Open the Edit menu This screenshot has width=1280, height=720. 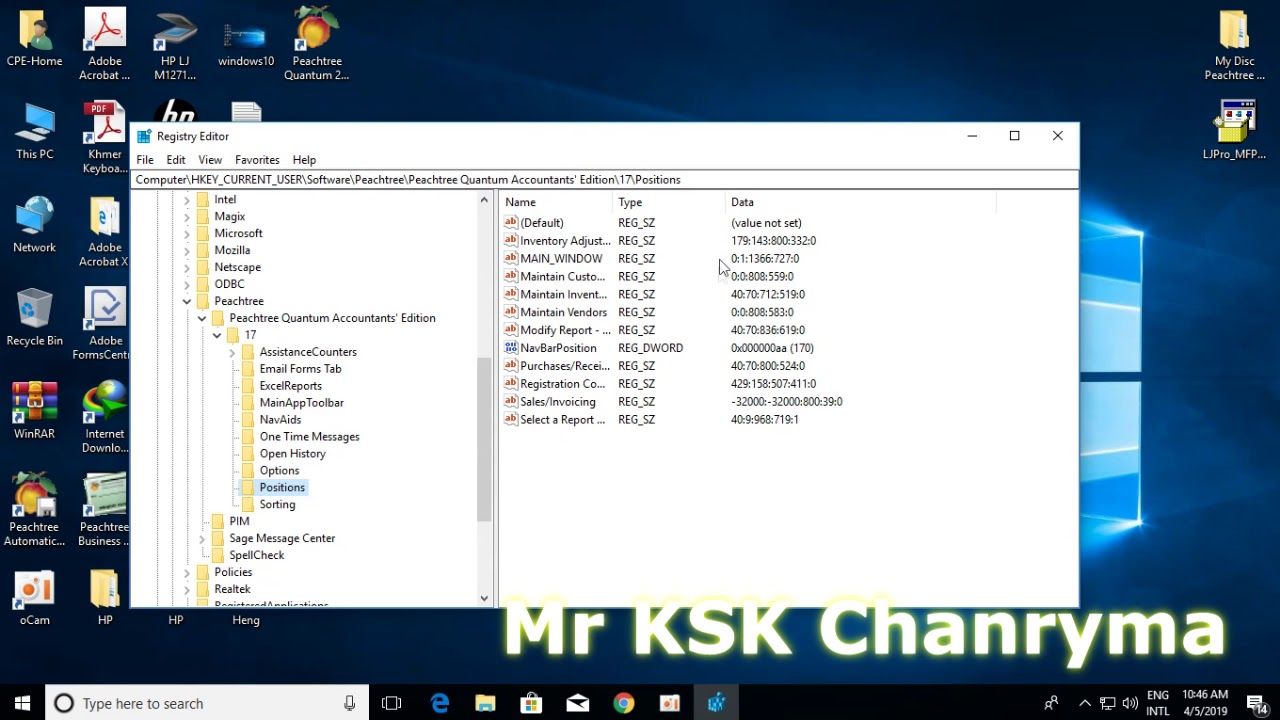176,160
